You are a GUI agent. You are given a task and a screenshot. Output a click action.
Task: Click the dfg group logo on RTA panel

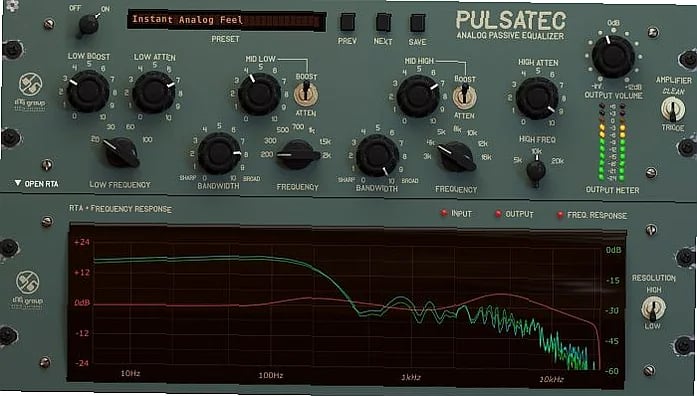(x=28, y=289)
